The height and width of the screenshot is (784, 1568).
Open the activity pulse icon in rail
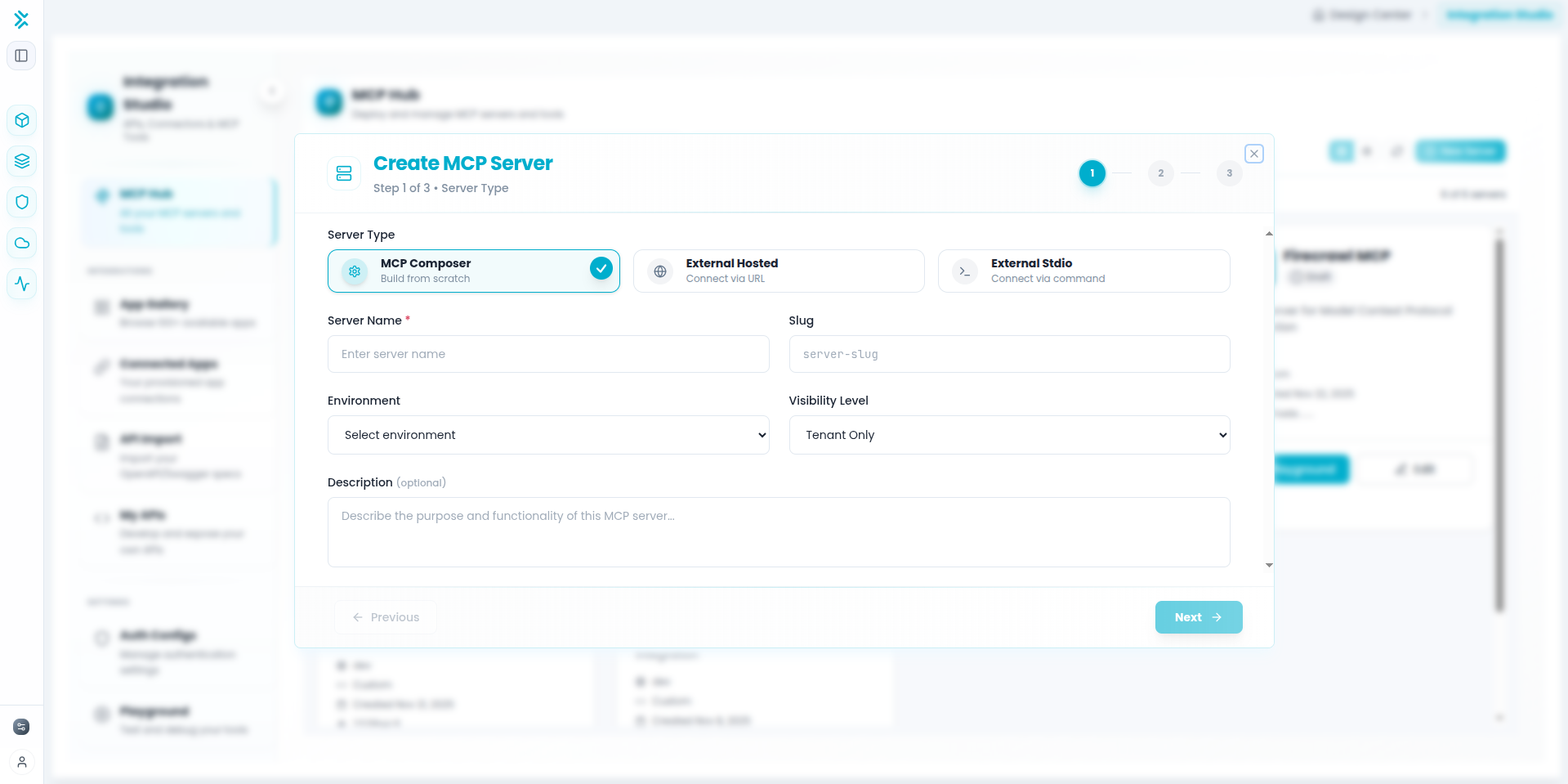22,284
